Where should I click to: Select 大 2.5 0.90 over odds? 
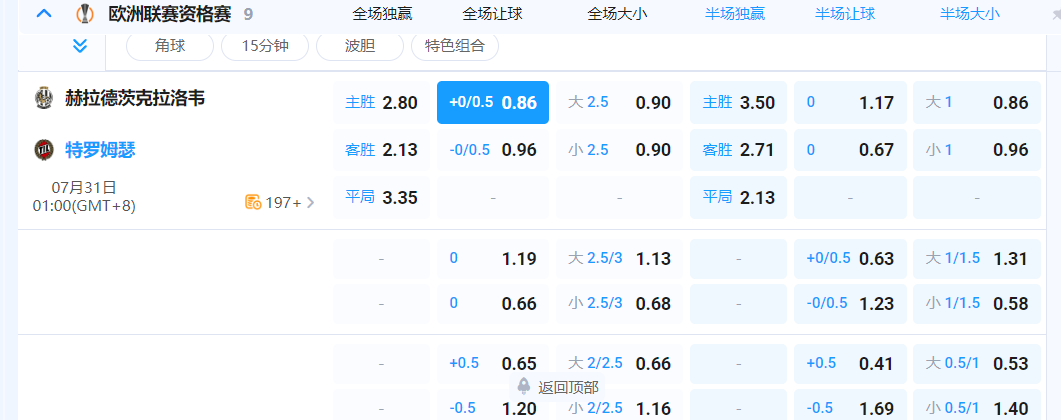(619, 103)
